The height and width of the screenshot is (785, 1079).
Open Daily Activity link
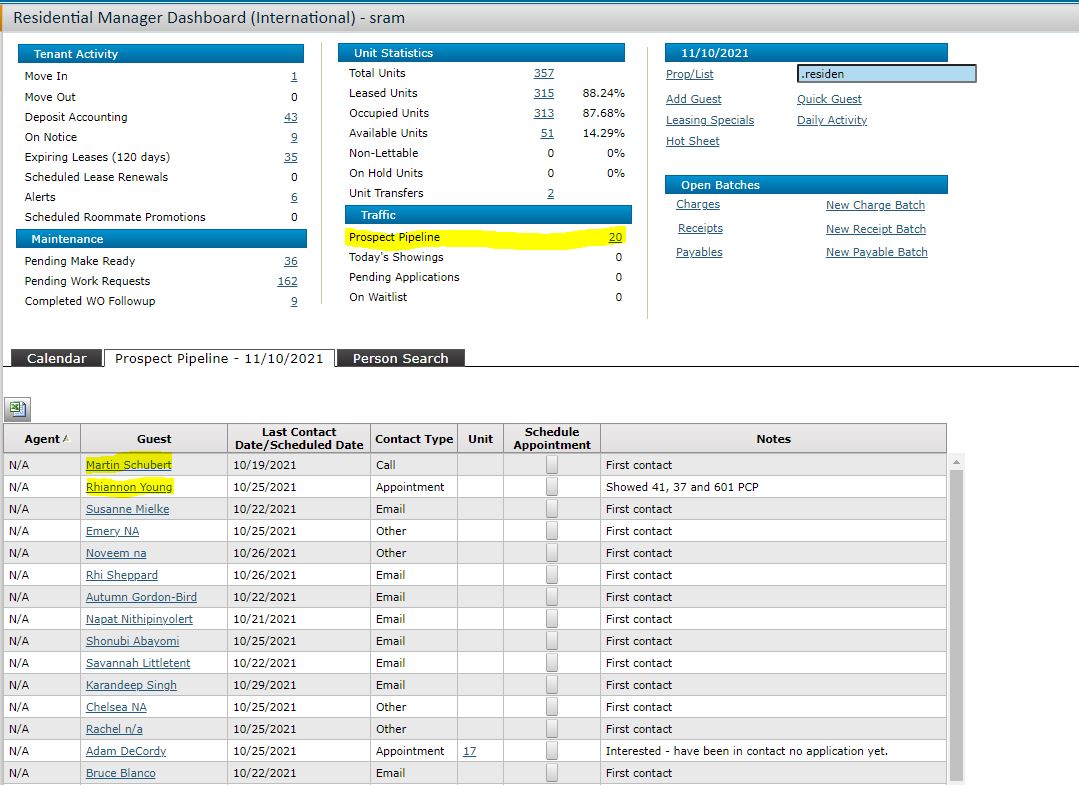pos(832,120)
